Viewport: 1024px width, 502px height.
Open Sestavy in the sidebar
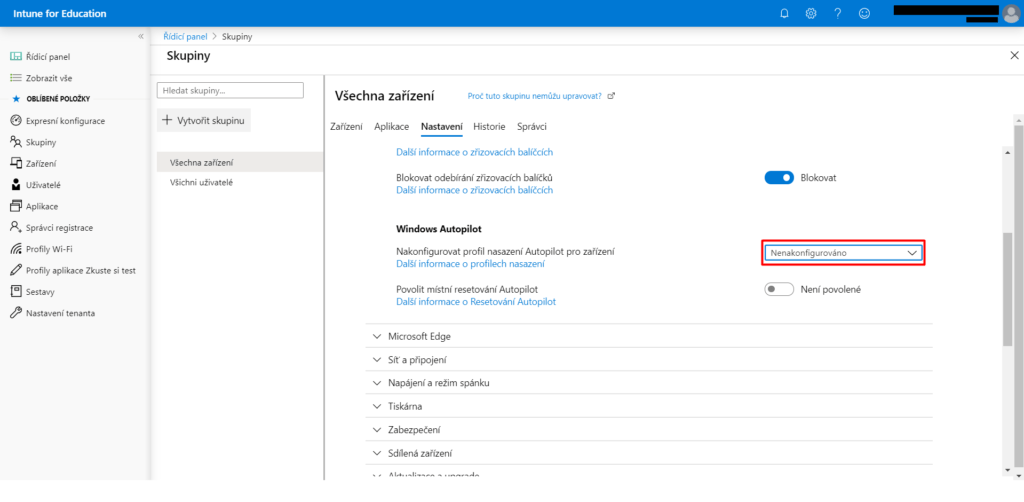(40, 292)
